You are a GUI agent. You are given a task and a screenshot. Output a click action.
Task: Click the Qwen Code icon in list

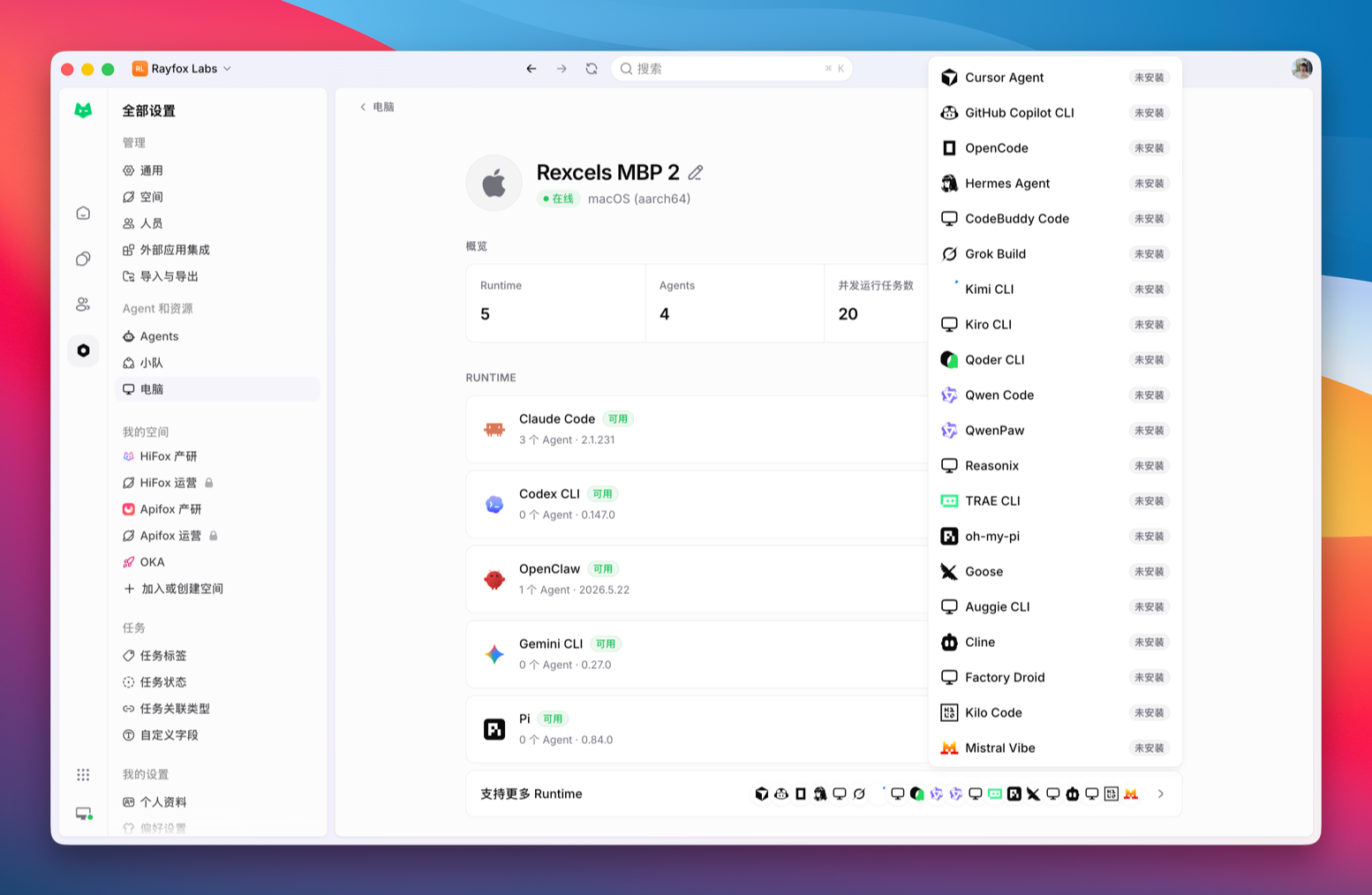949,395
